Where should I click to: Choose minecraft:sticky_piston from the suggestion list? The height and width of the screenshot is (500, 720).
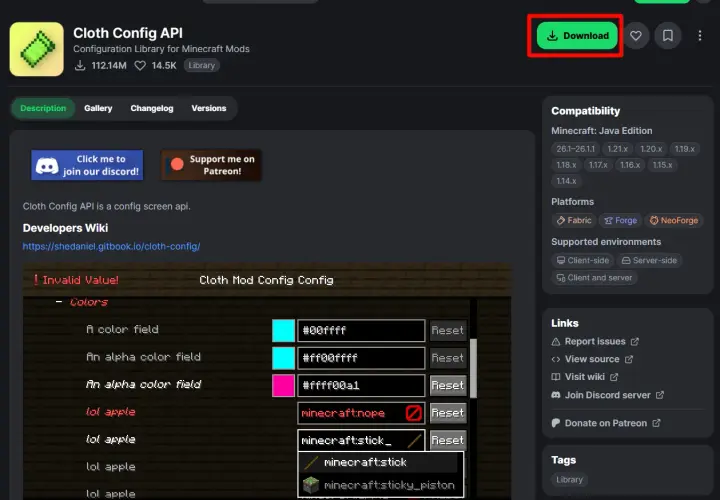379,485
